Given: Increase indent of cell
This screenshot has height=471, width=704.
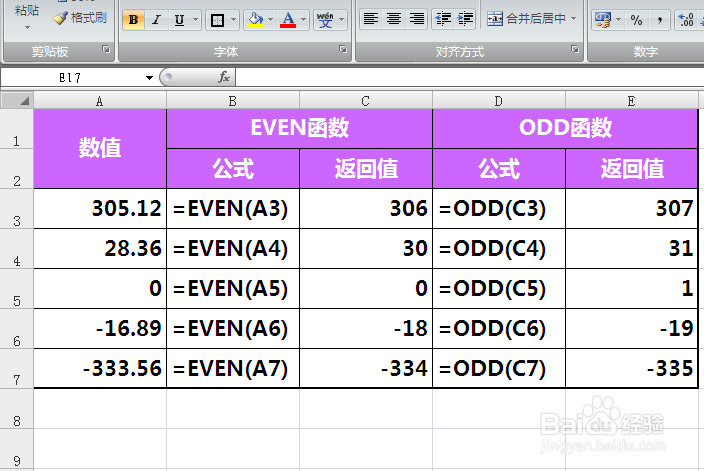Looking at the screenshot, I should [465, 19].
